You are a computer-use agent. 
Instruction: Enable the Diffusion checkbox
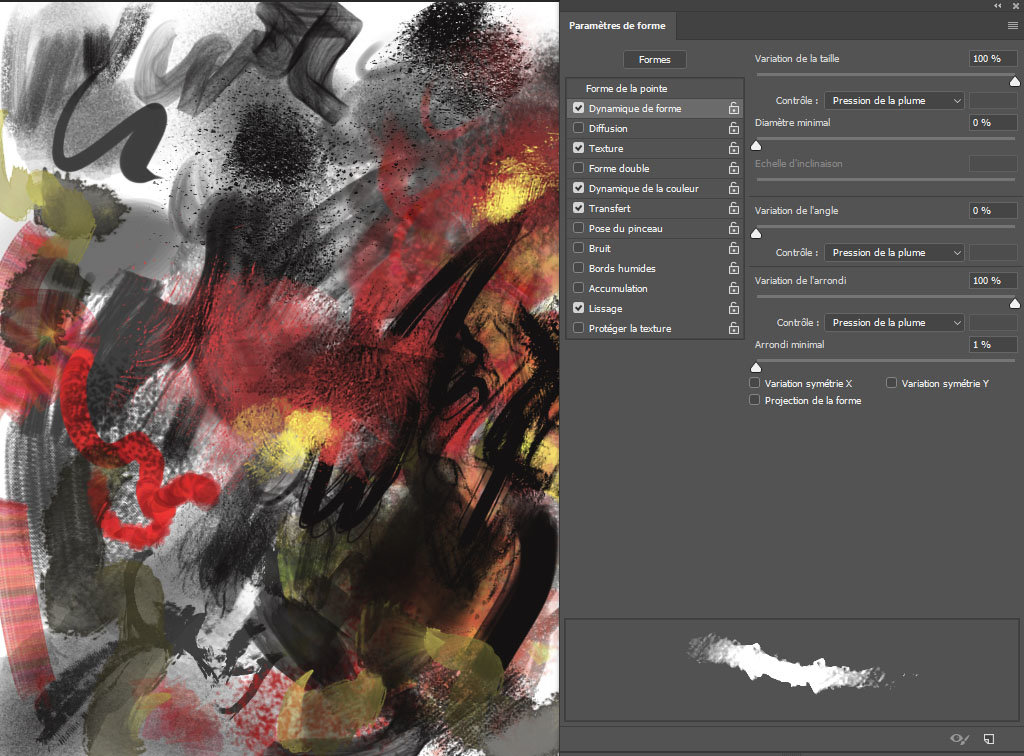[578, 128]
